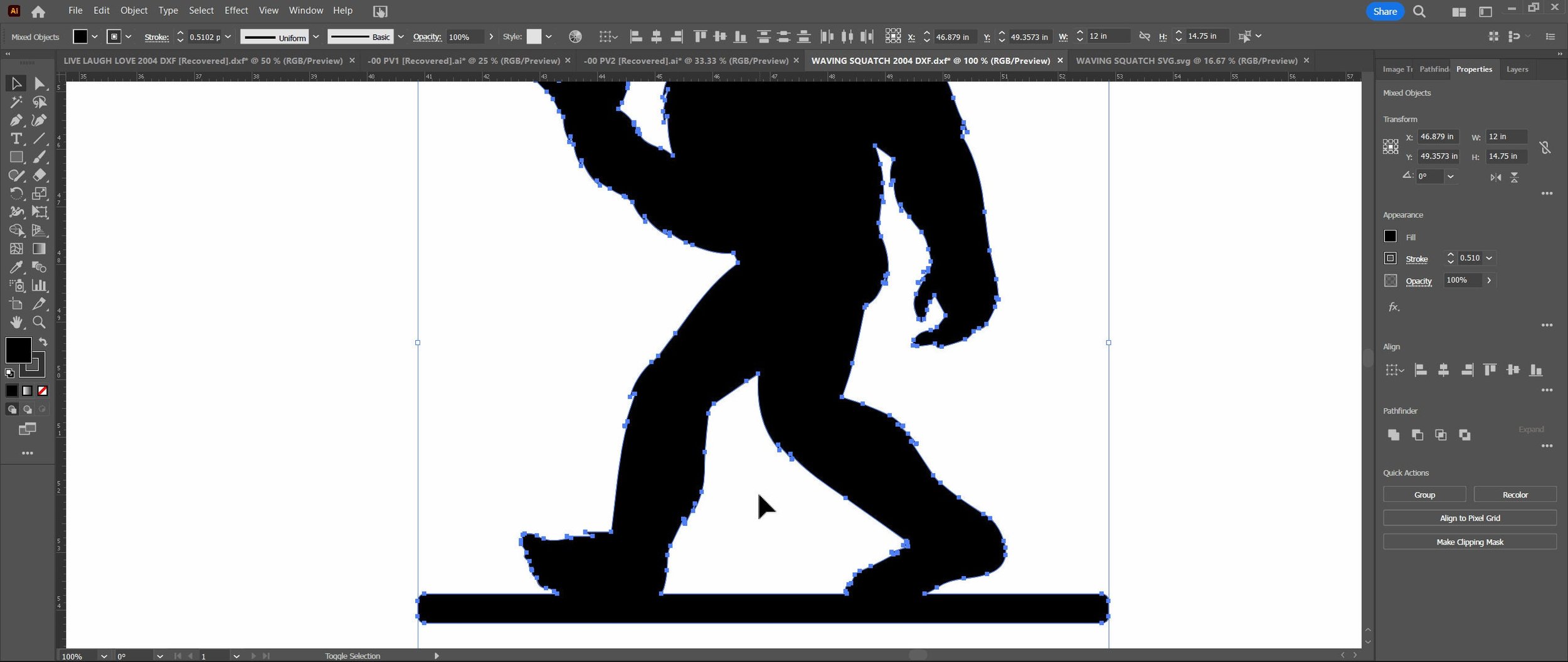
Task: Switch to LIVE LAUGH LOVE 2004 DXF tab
Action: click(x=203, y=61)
